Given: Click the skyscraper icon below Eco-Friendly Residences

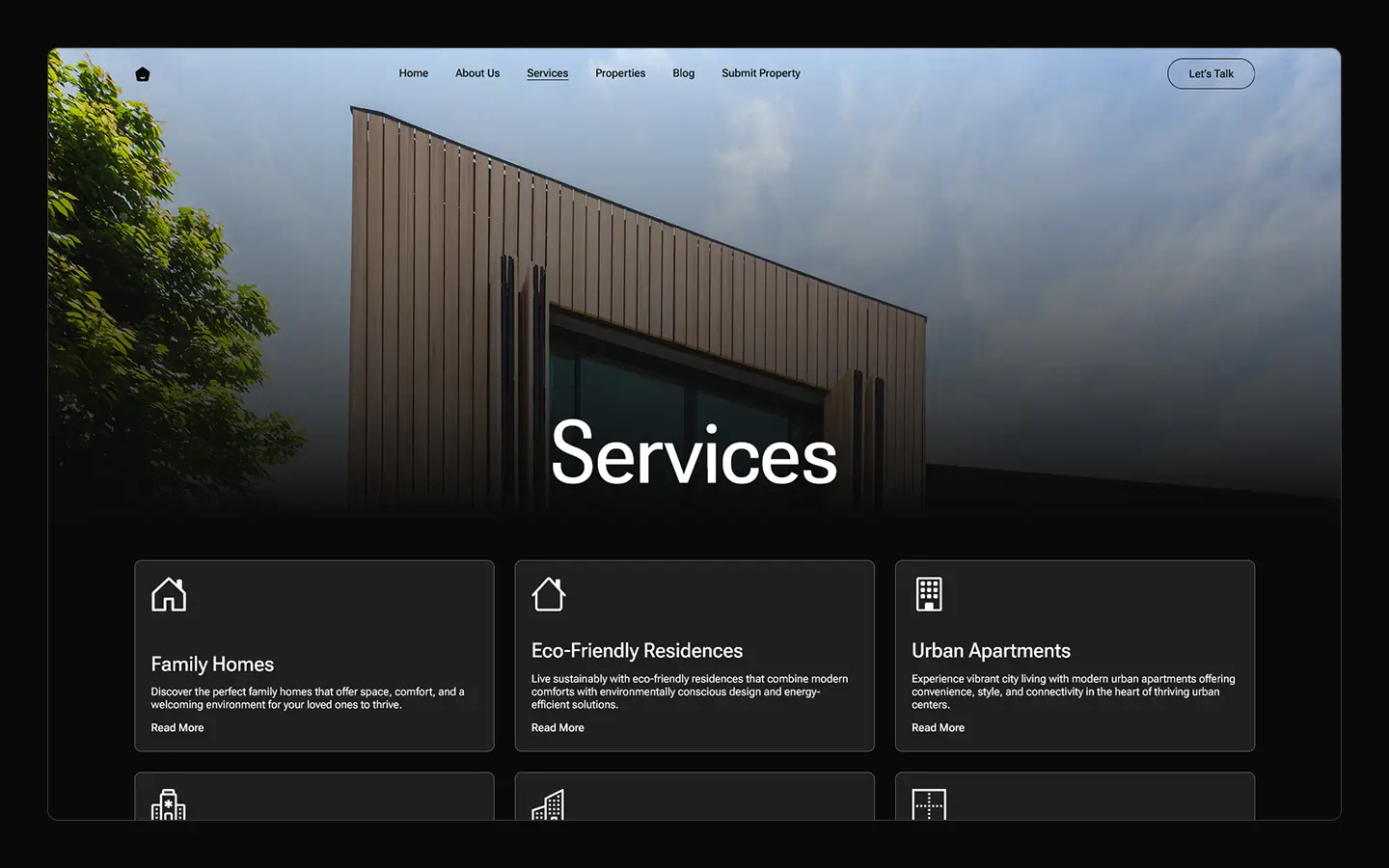Looking at the screenshot, I should coord(549,805).
